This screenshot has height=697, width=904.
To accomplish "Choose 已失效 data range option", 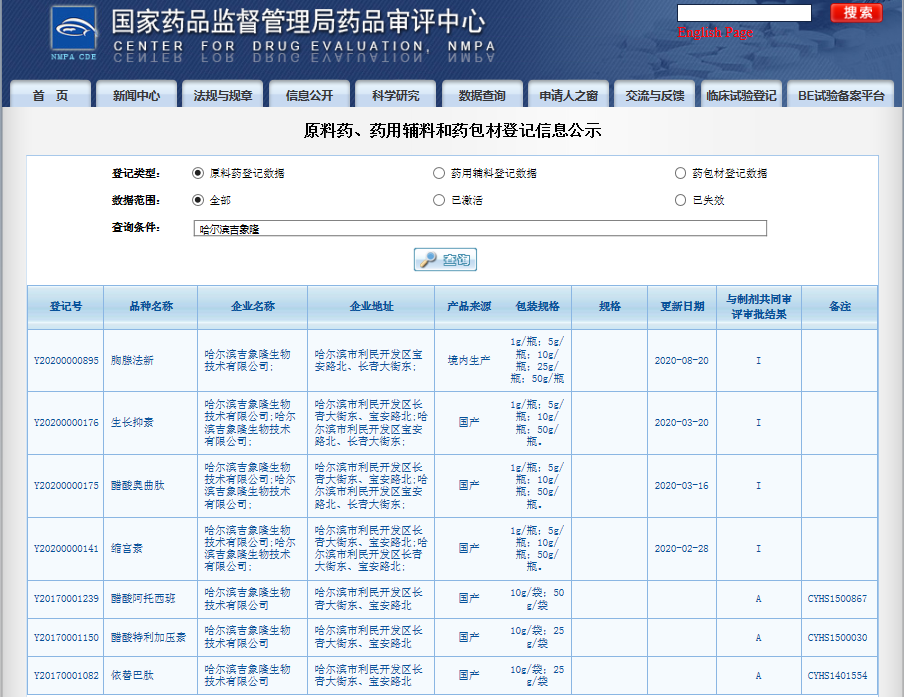I will click(x=681, y=200).
